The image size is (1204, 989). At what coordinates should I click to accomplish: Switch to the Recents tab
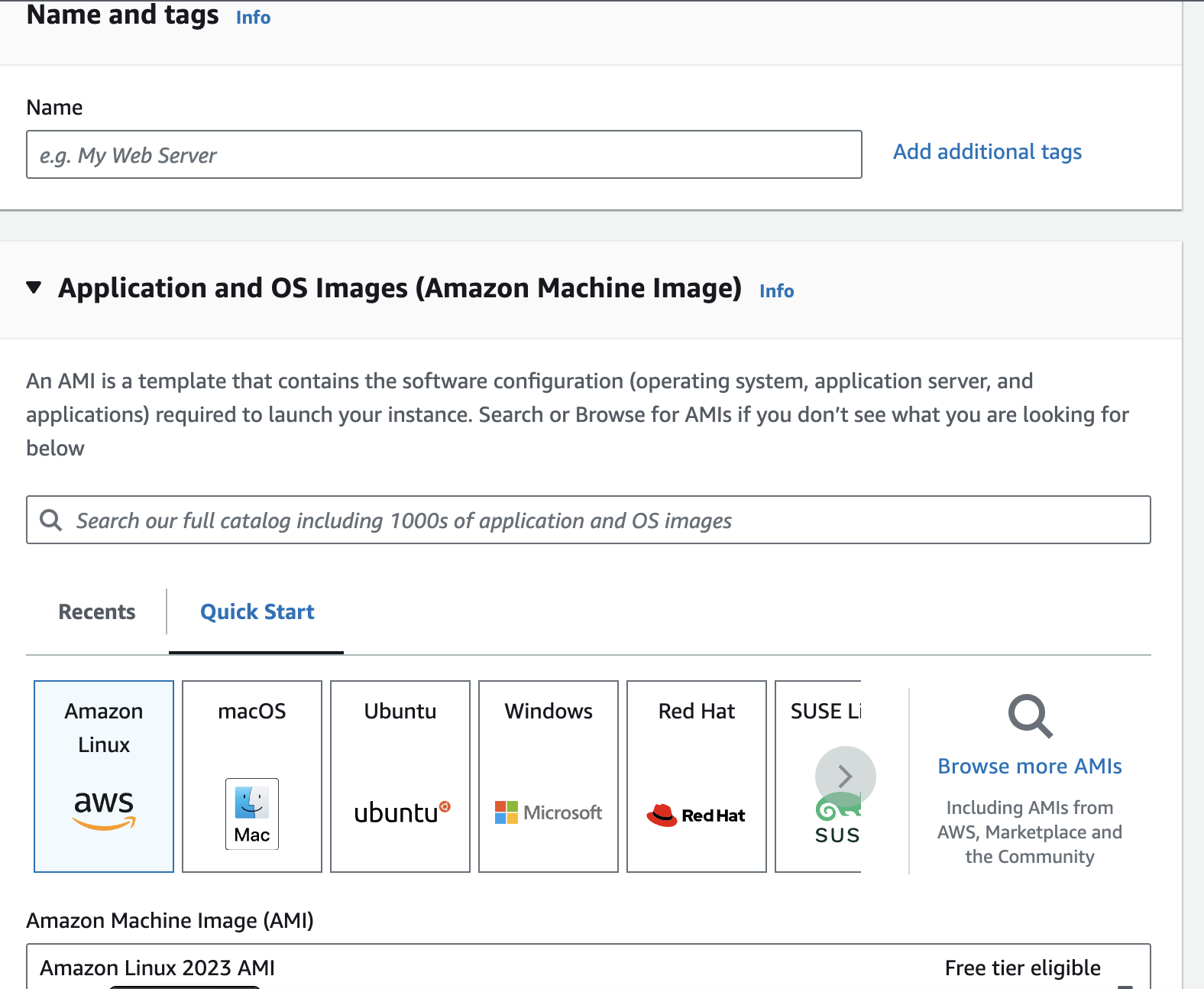pos(97,611)
